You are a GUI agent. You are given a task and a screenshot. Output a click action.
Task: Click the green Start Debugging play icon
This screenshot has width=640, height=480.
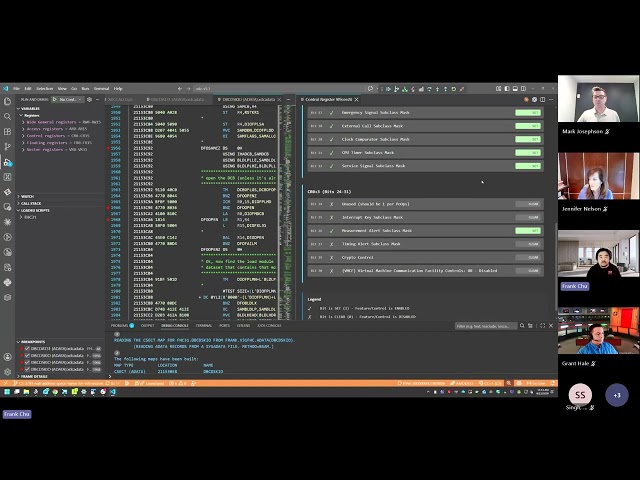pos(55,99)
